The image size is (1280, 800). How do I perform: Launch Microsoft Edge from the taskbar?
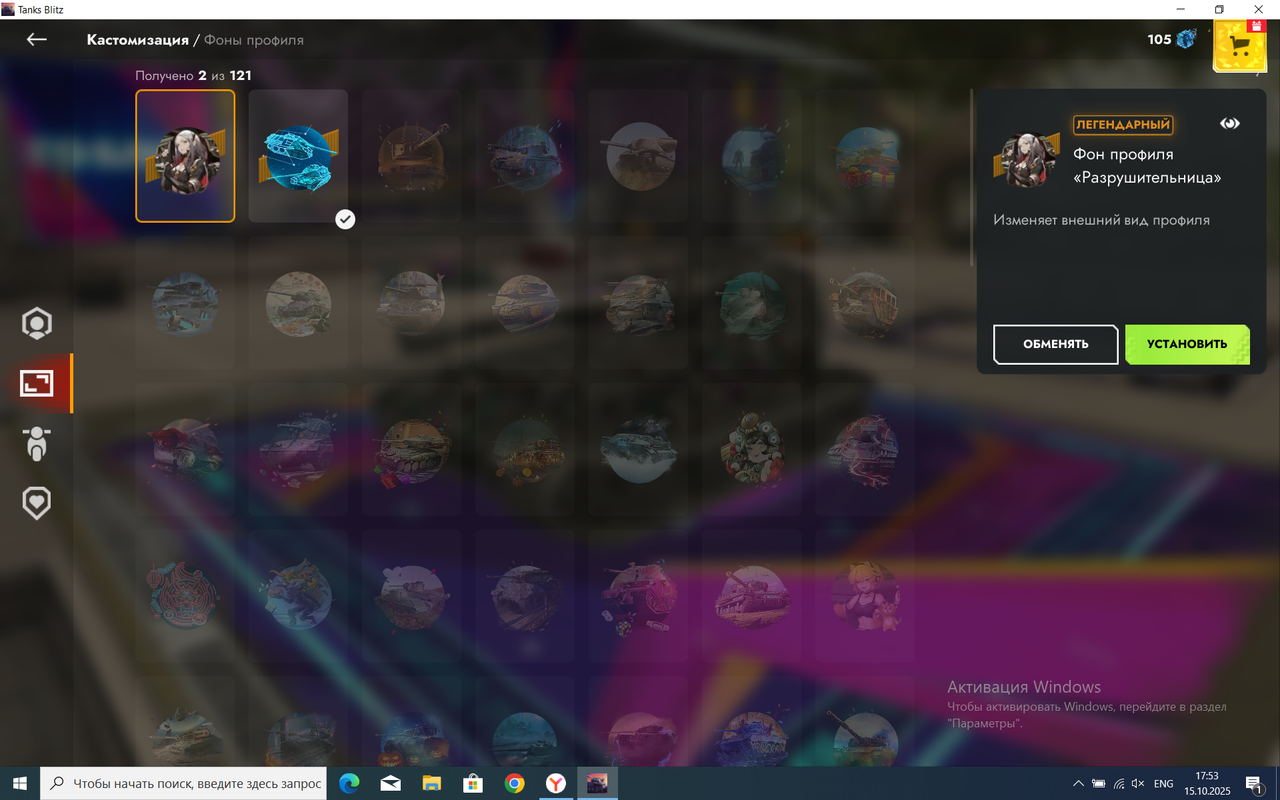[349, 783]
